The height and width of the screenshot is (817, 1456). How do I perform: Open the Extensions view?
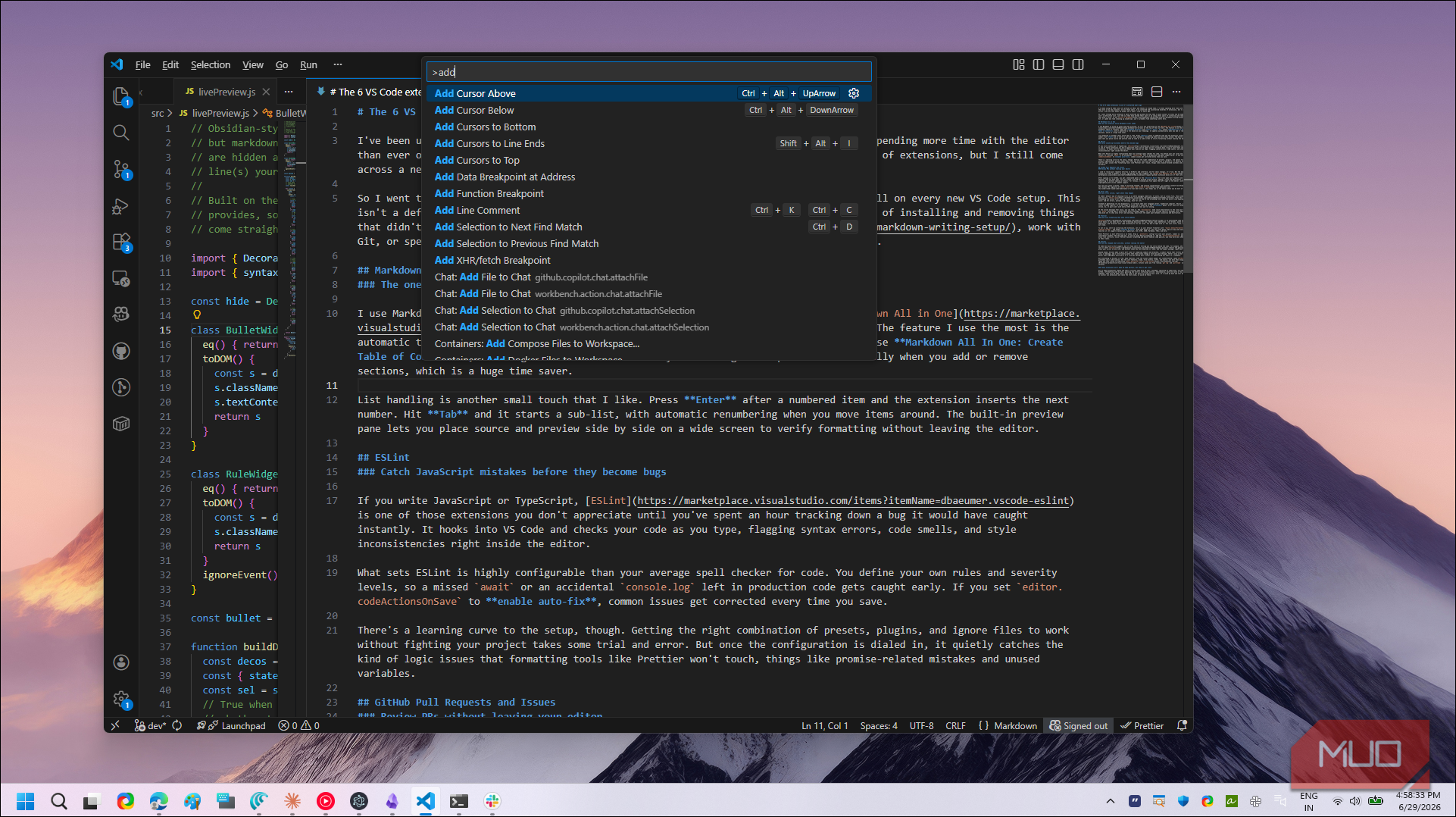(x=121, y=242)
